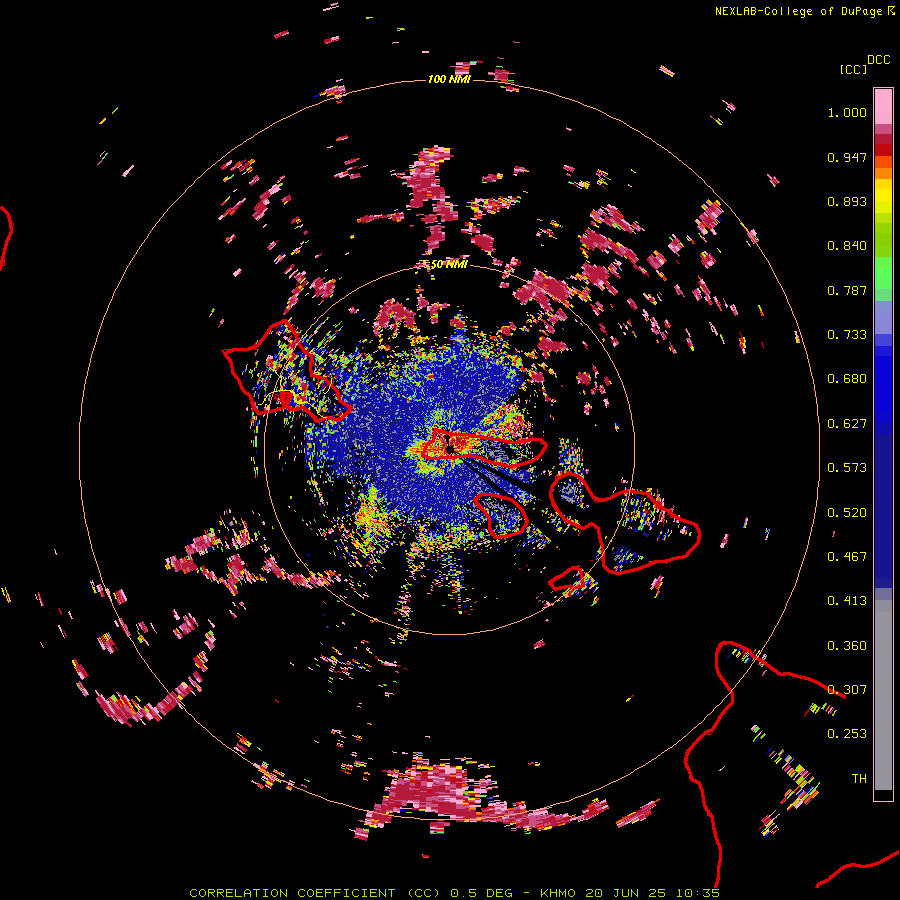Click the 0.307 legend value

coord(847,690)
